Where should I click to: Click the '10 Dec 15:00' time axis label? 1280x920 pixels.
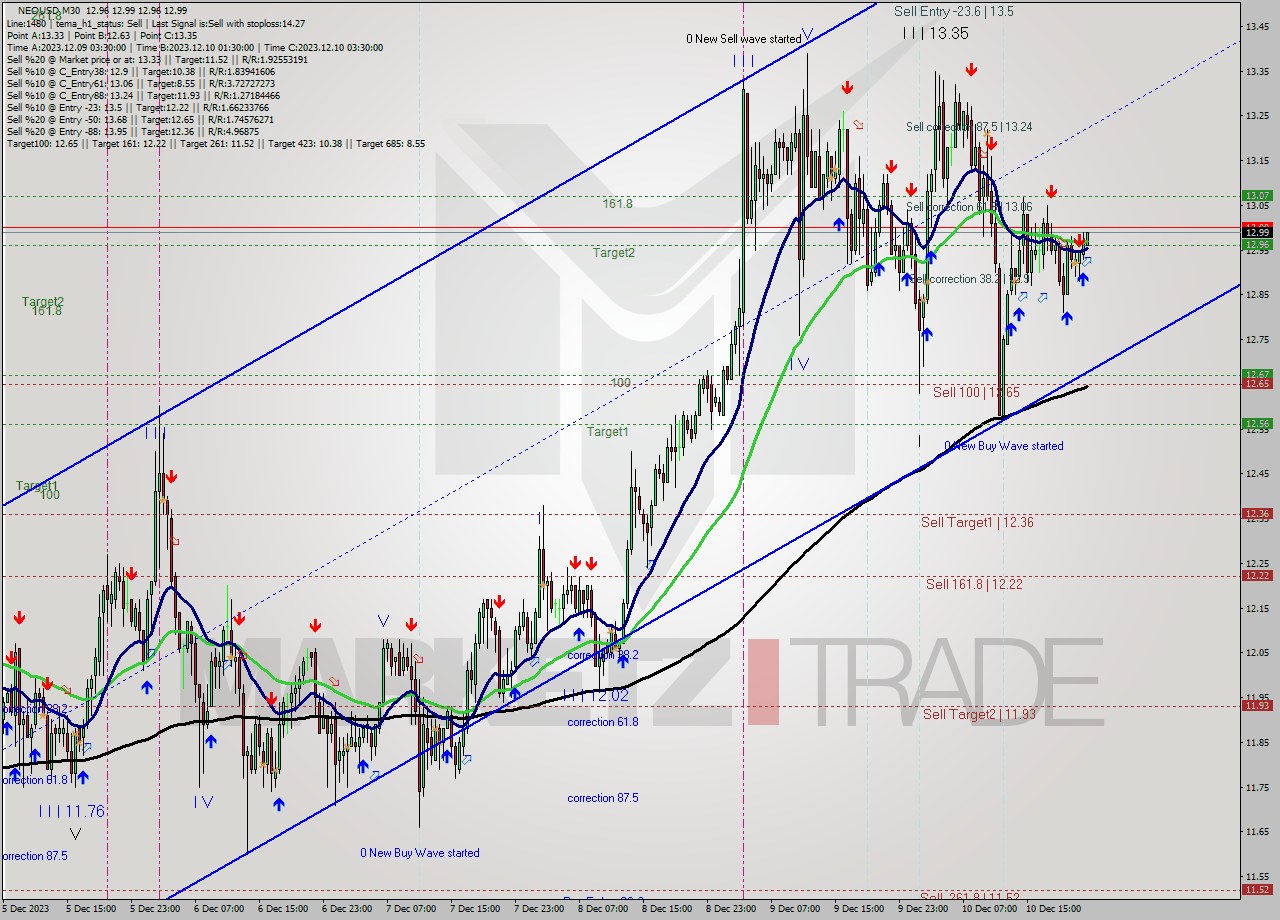(x=1055, y=909)
